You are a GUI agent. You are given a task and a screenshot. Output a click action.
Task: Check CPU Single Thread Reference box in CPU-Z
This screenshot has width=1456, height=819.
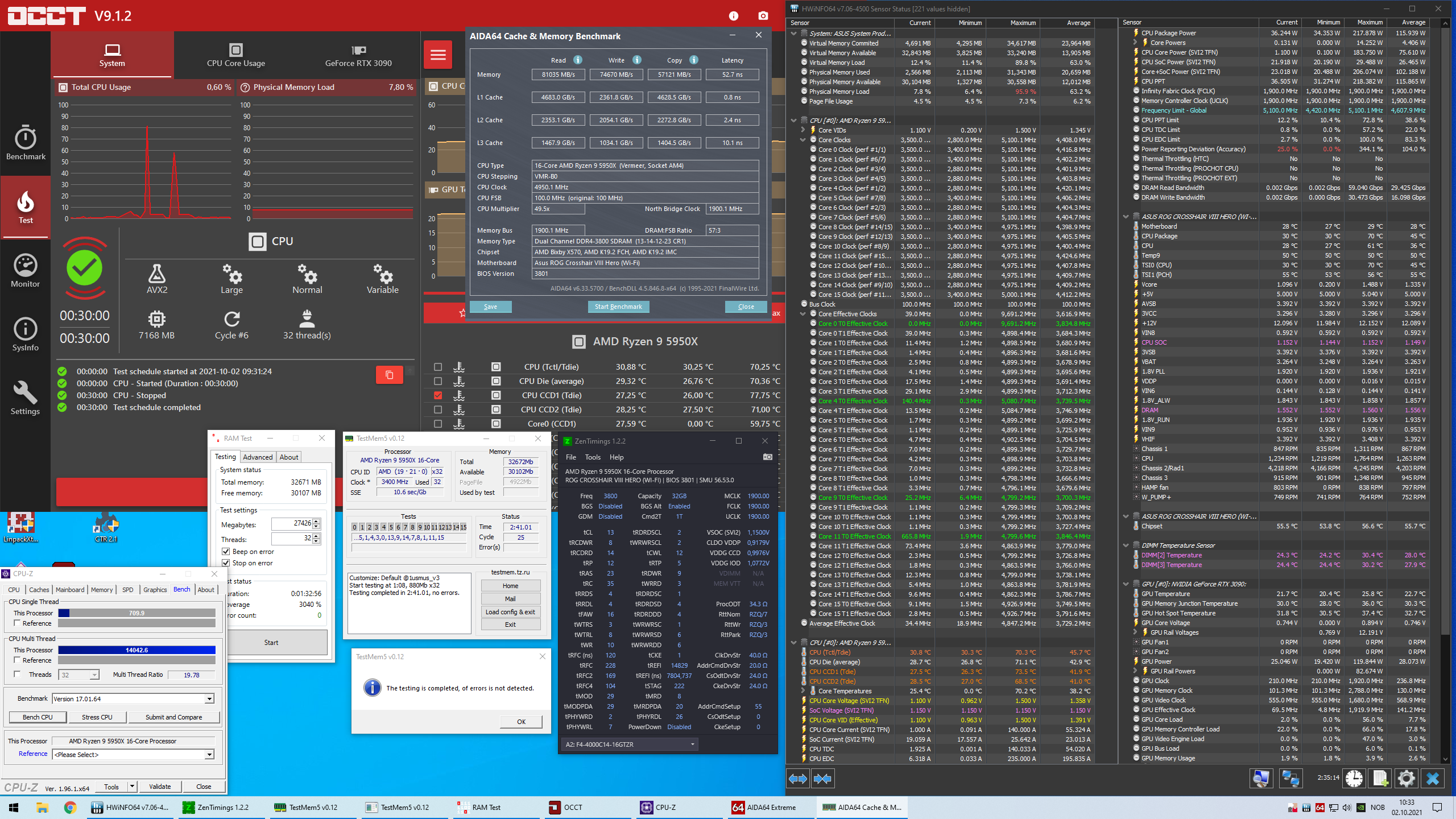tap(17, 623)
